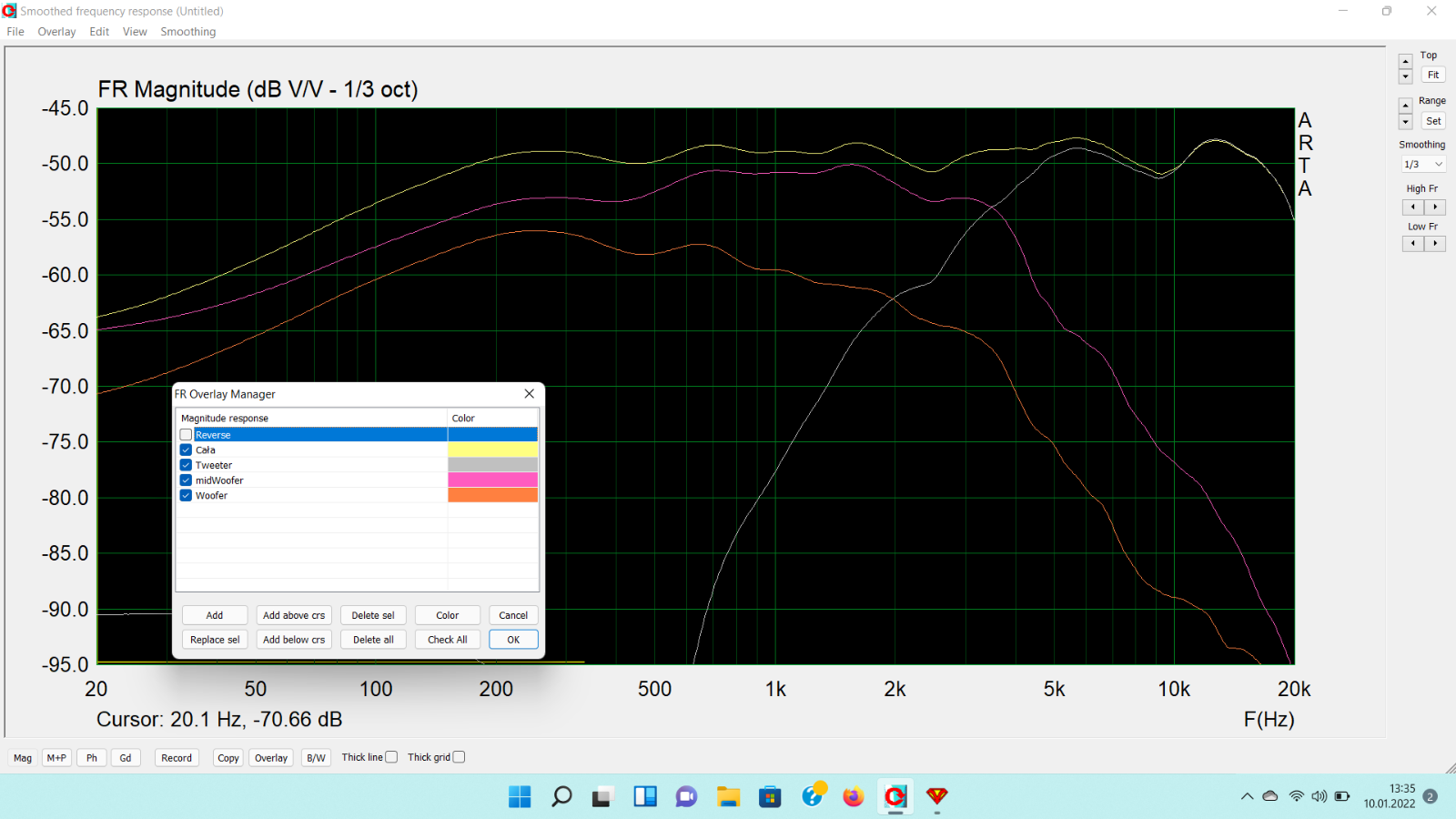Screen dimensions: 1456x819
Task: Toggle B/W display mode
Action: click(316, 758)
